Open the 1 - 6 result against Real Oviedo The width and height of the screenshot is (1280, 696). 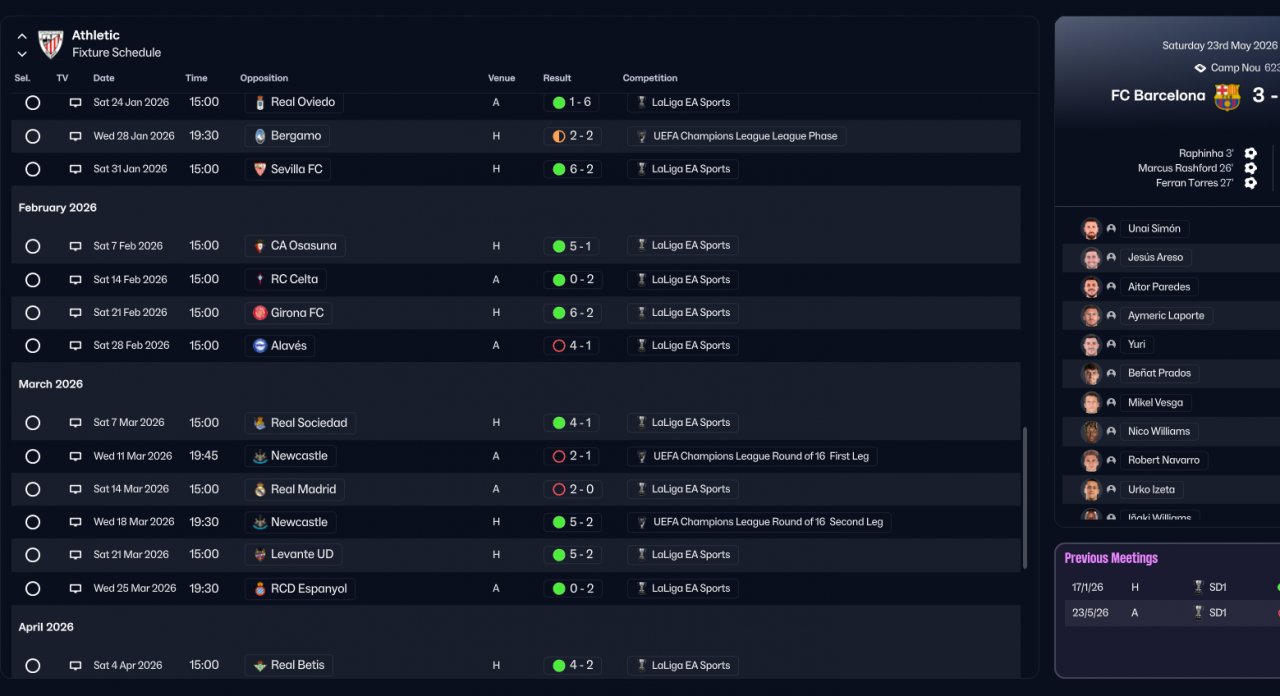pyautogui.click(x=572, y=102)
